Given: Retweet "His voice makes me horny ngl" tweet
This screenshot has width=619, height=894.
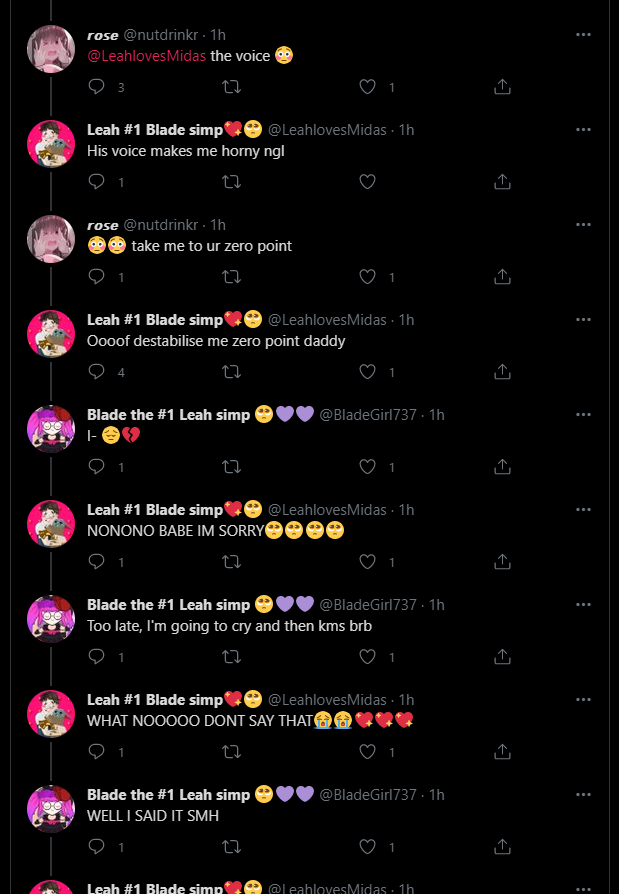Looking at the screenshot, I should point(231,182).
